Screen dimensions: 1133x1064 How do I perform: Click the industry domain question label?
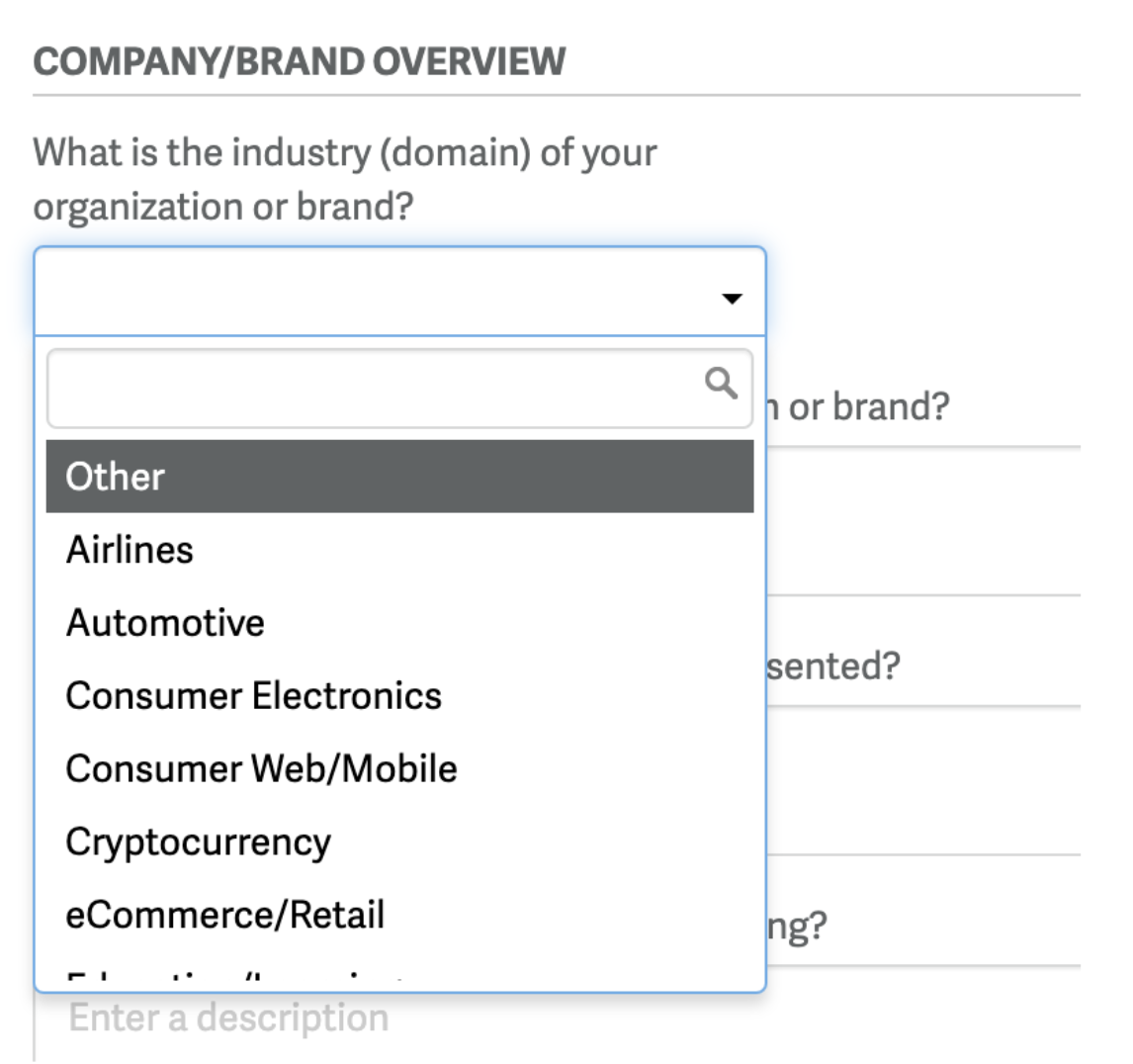[345, 179]
